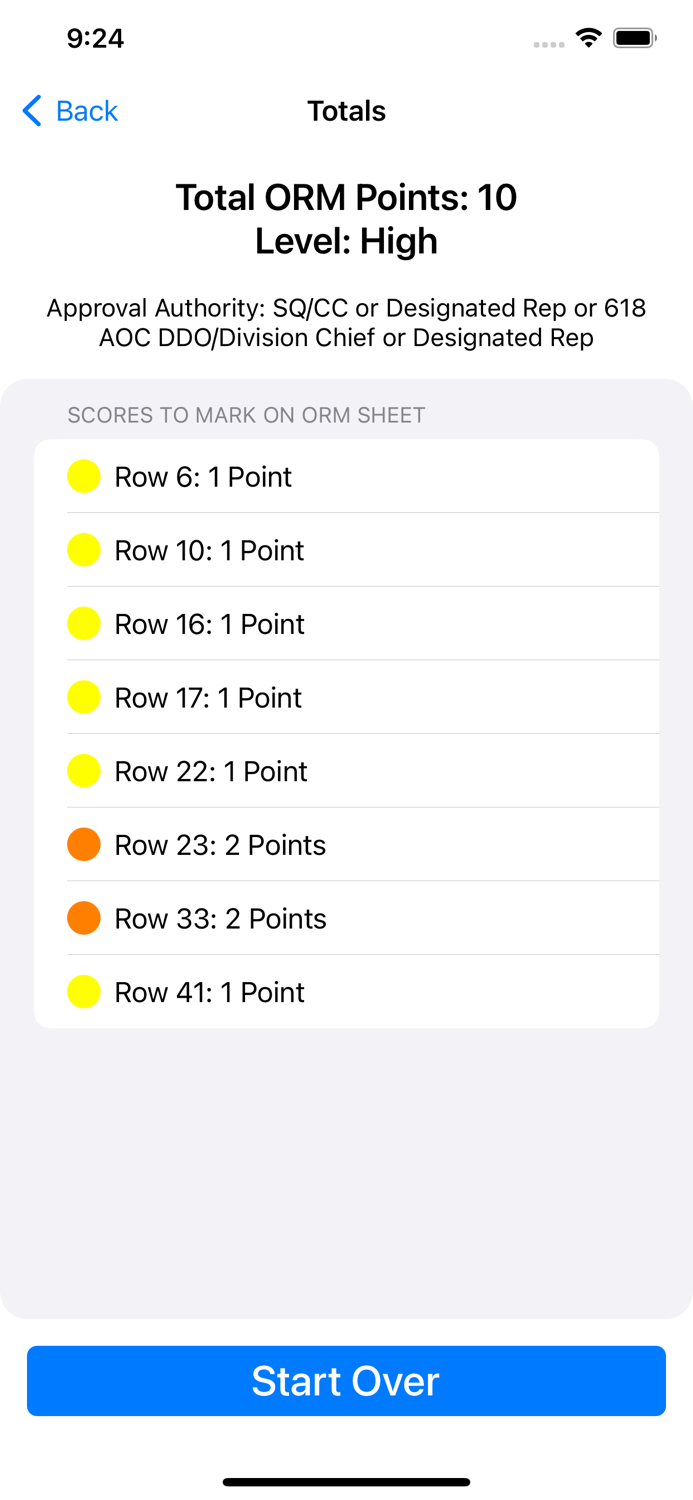Tap the Level: High text
The image size is (693, 1500).
(346, 240)
